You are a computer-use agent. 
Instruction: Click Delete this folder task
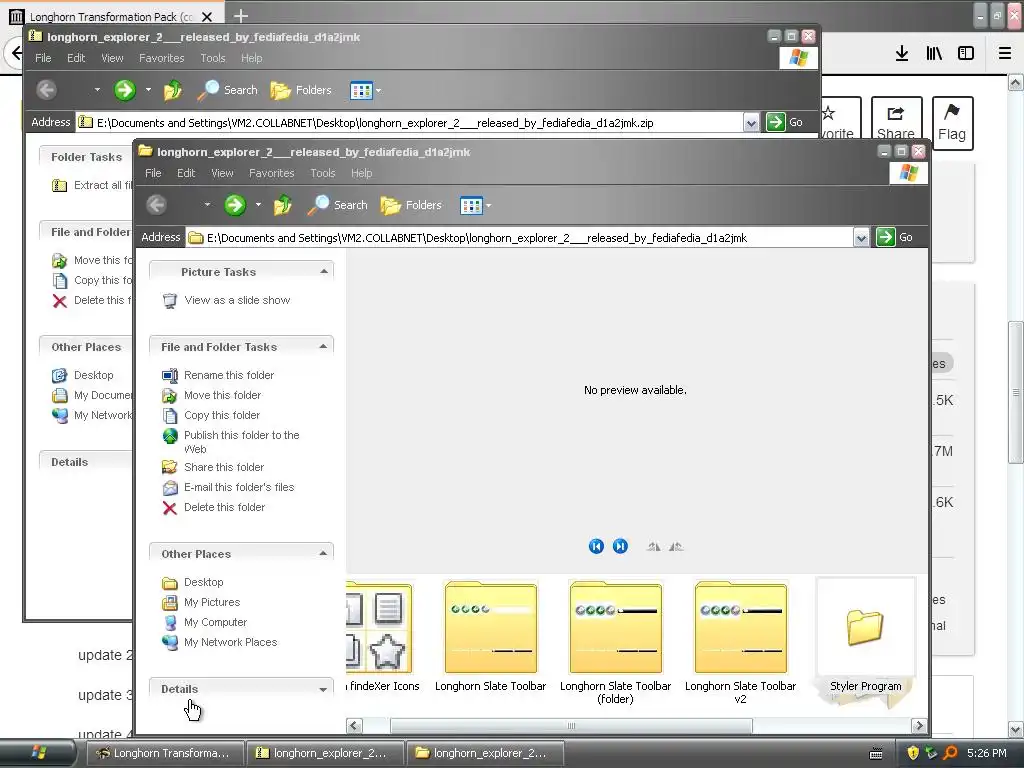(x=224, y=507)
